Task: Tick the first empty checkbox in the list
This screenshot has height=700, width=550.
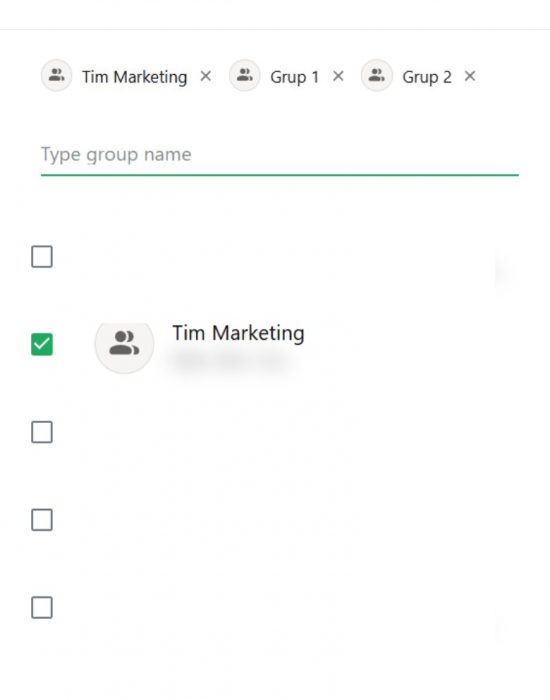Action: coord(42,257)
